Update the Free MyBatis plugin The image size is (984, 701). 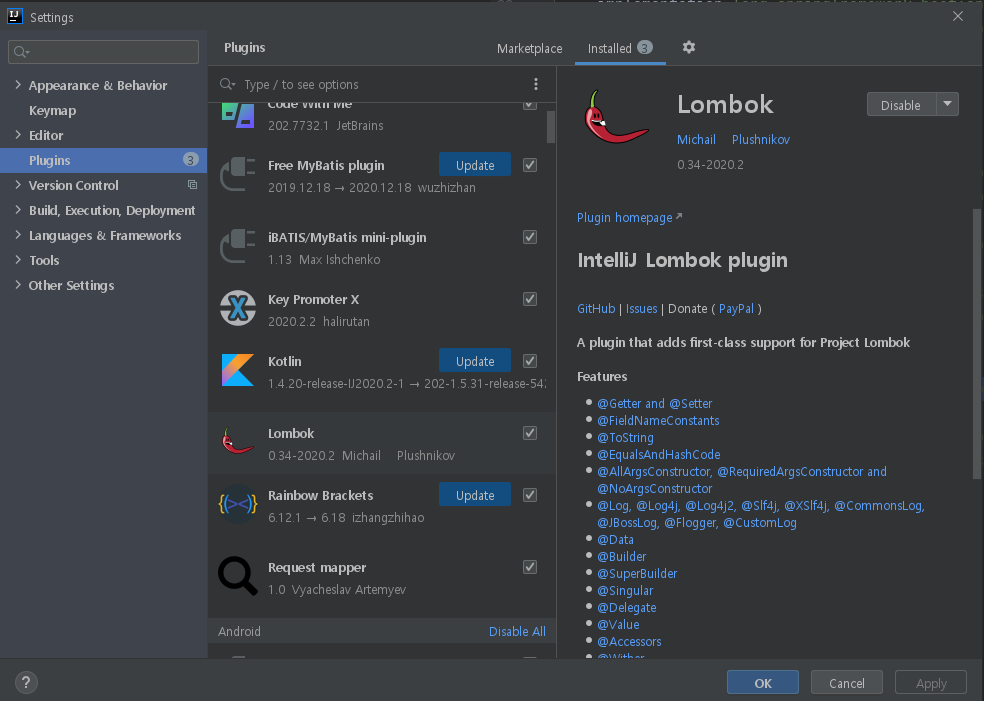(475, 165)
